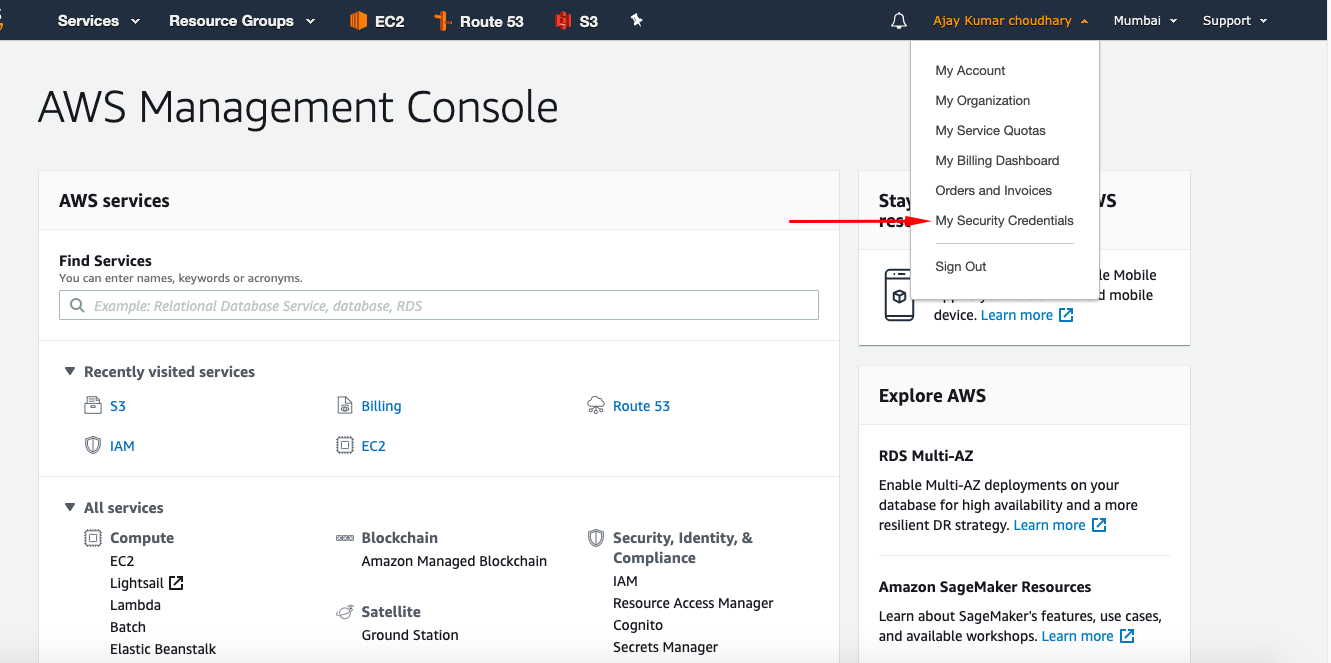Open the Resource Groups dropdown
The width and height of the screenshot is (1331, 663).
[242, 20]
